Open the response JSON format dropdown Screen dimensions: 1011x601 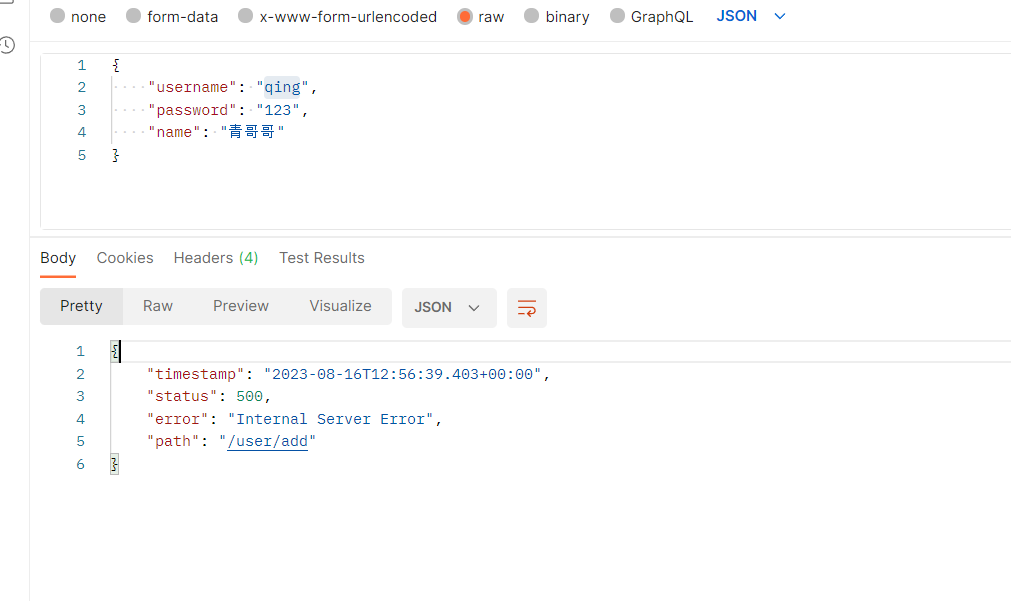pos(449,308)
